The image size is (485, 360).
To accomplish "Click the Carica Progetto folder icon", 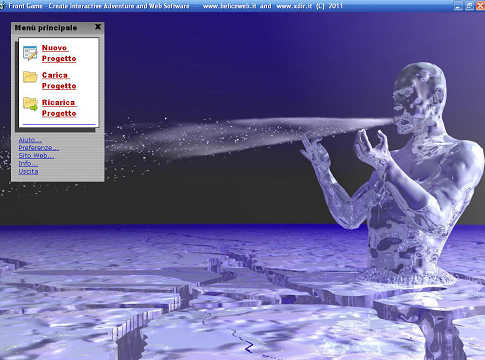I will click(x=30, y=77).
